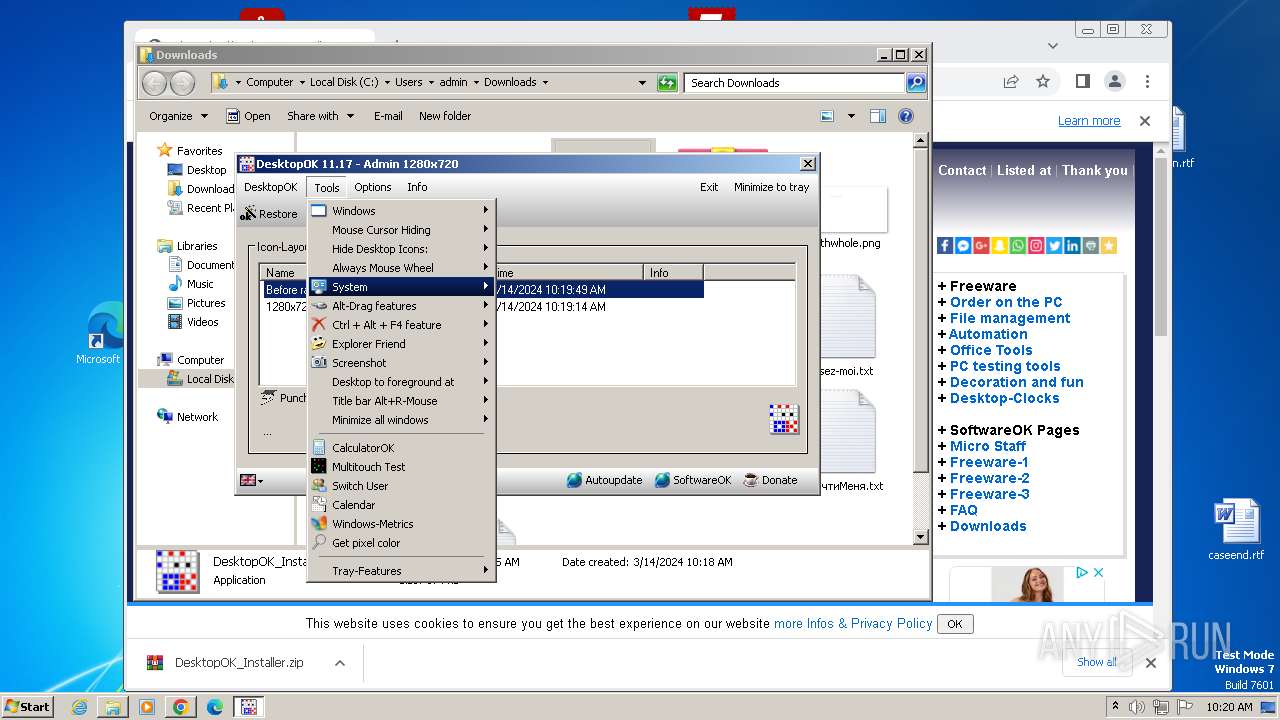The width and height of the screenshot is (1280, 720).
Task: Accept cookies with the OK button
Action: [x=955, y=624]
